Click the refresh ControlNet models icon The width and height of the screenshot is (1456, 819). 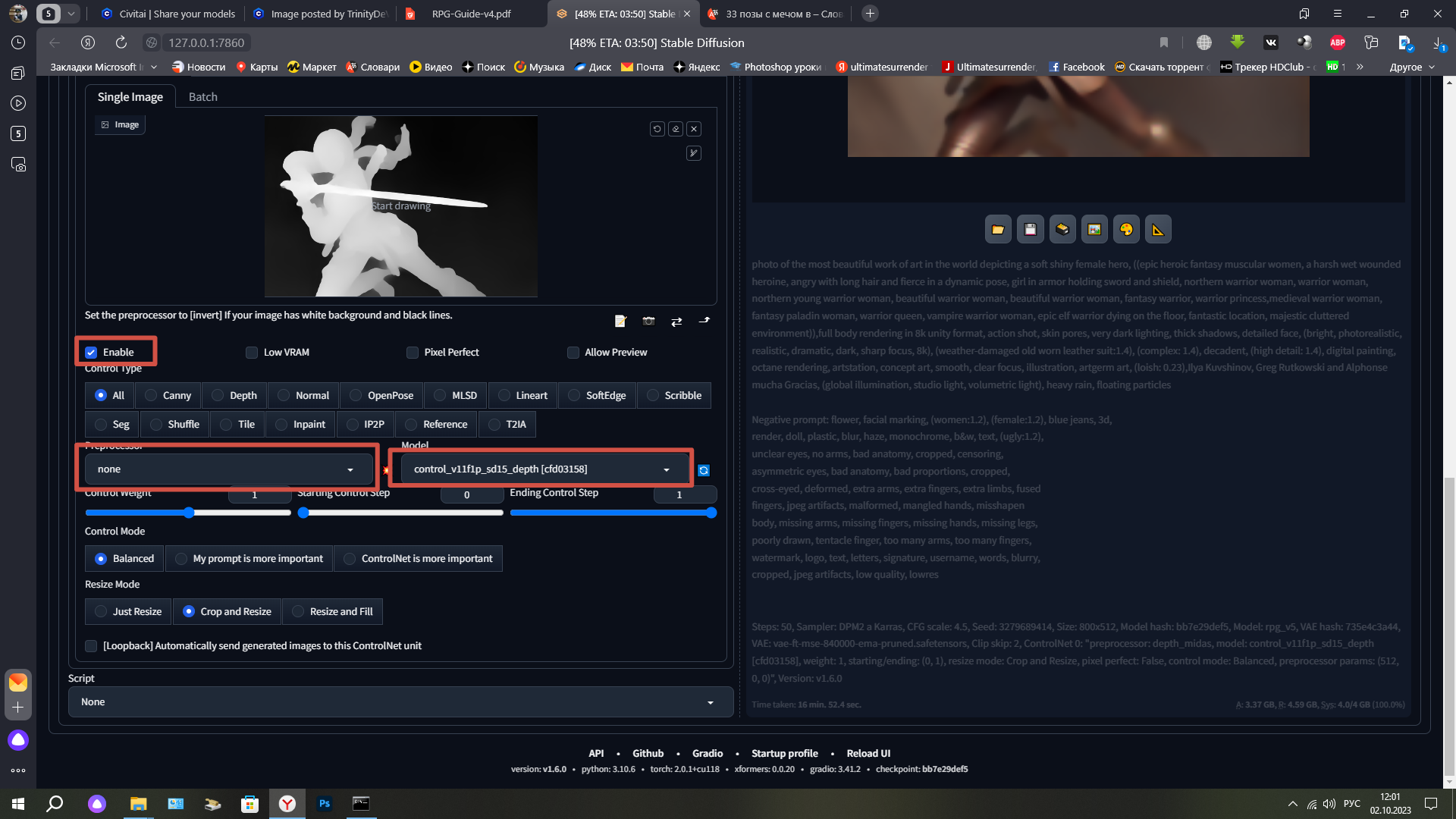point(704,471)
